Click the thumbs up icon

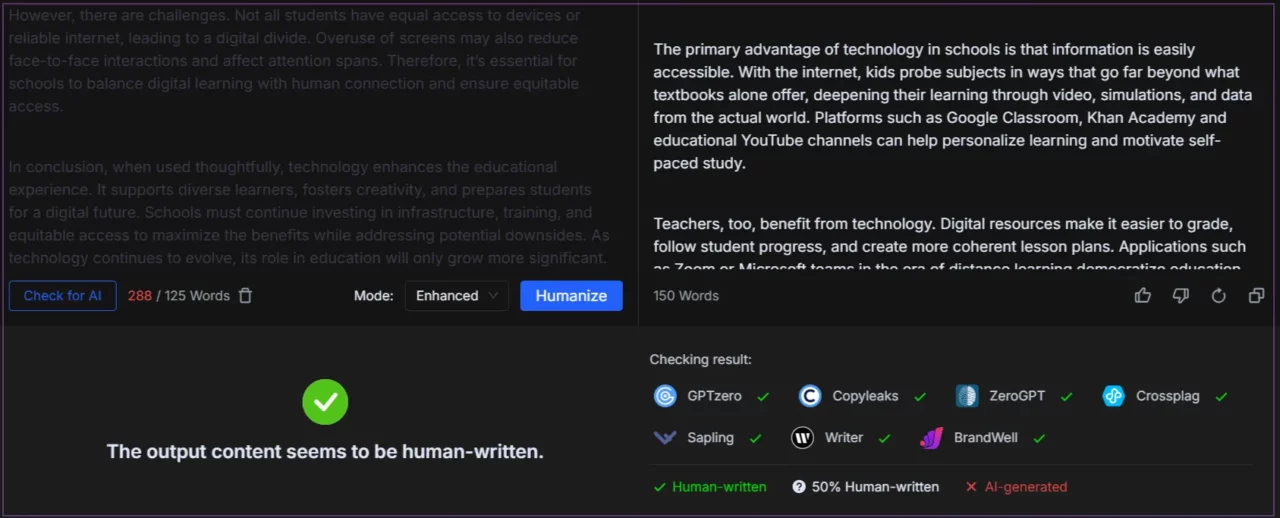[x=1143, y=296]
